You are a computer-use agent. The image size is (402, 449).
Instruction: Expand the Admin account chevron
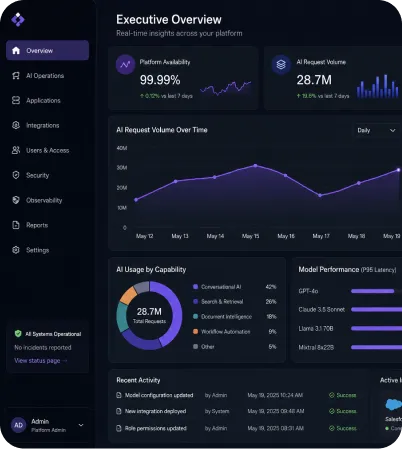point(81,425)
